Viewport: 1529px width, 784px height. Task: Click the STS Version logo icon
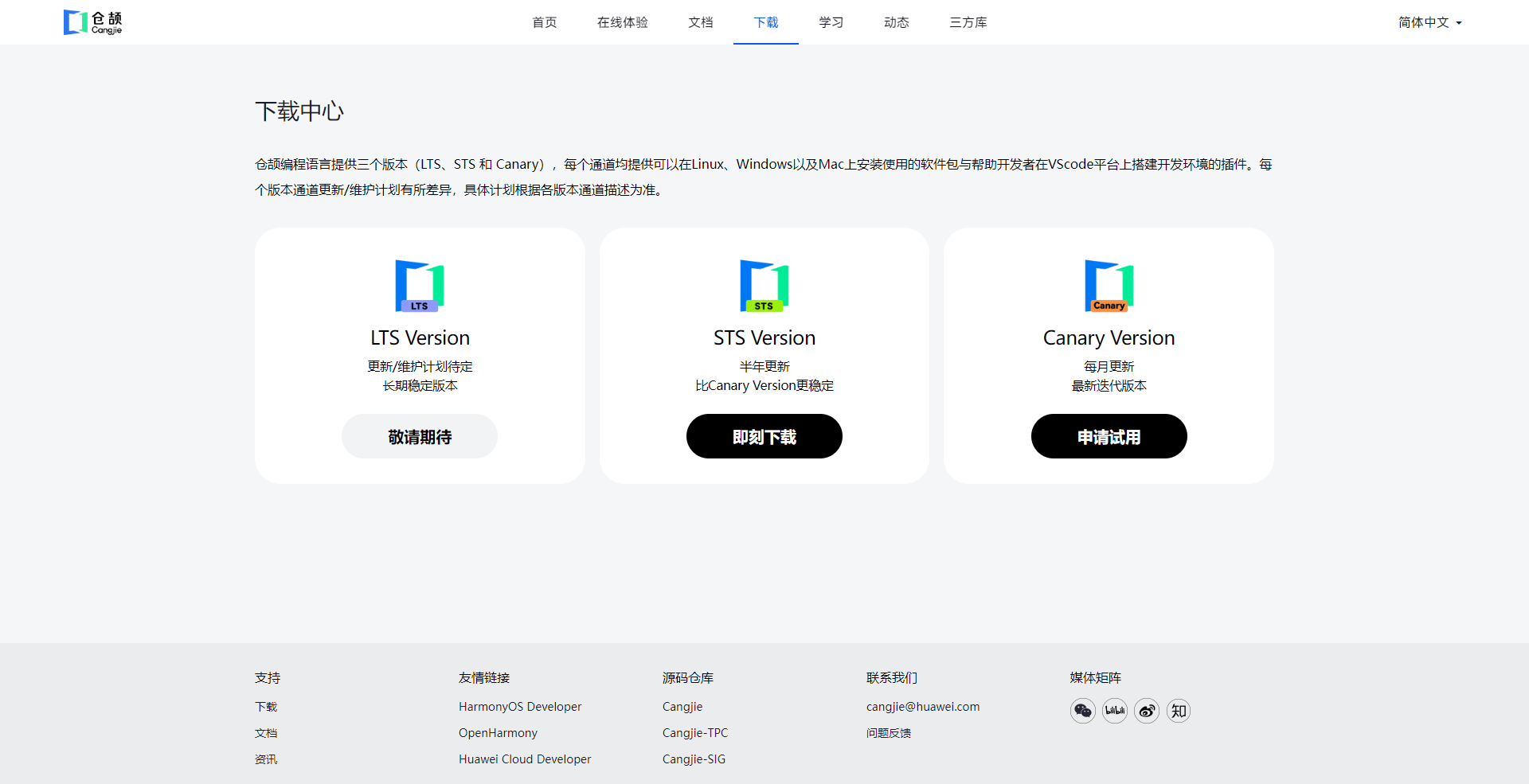tap(764, 286)
